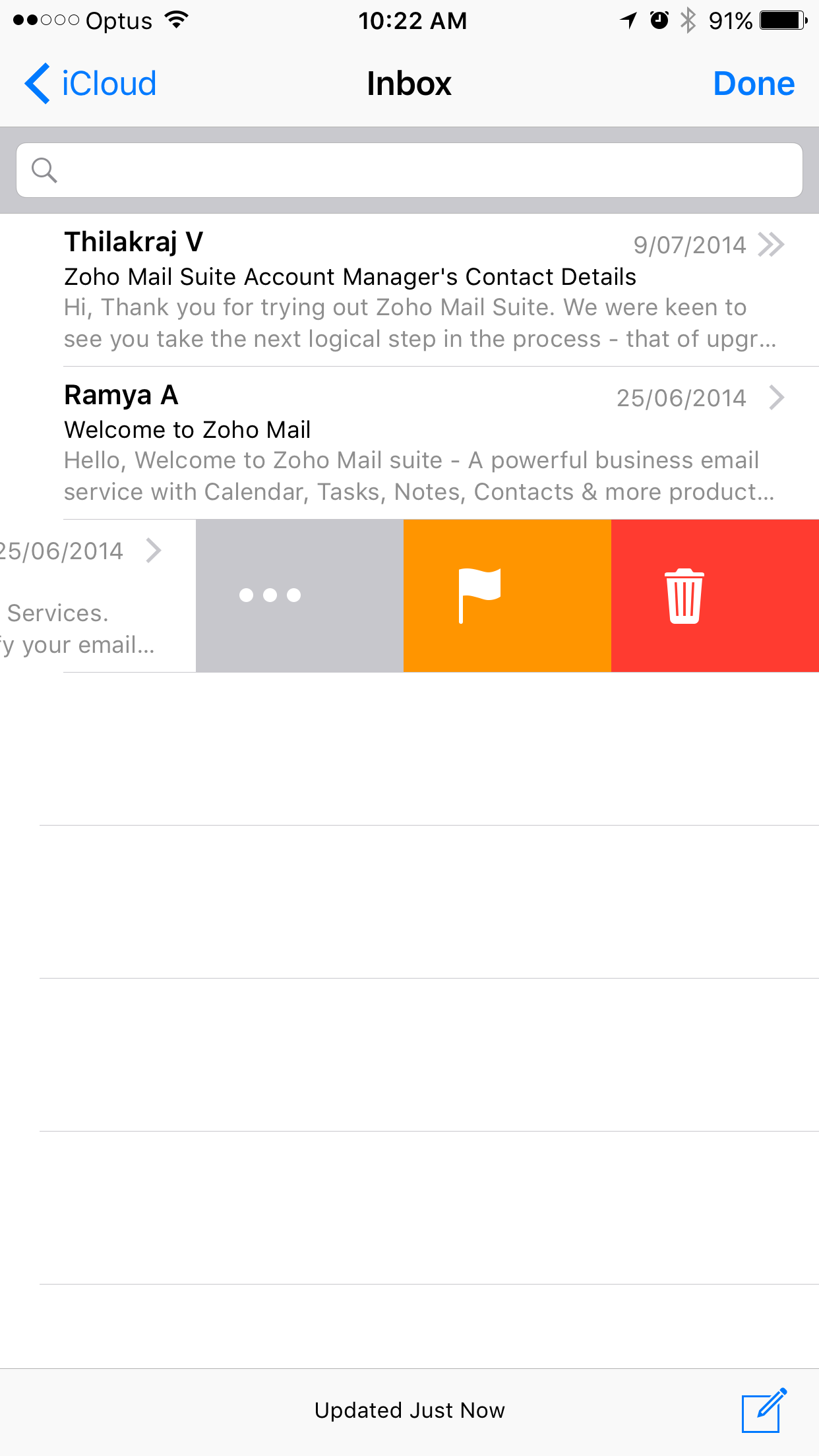Image resolution: width=819 pixels, height=1456 pixels.
Task: Tap the red trash delete action
Action: point(715,595)
